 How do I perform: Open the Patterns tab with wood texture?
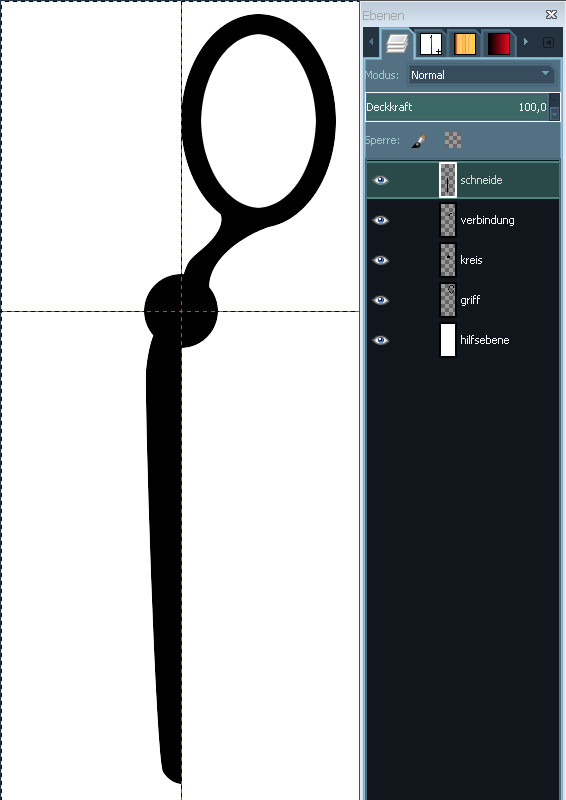465,44
